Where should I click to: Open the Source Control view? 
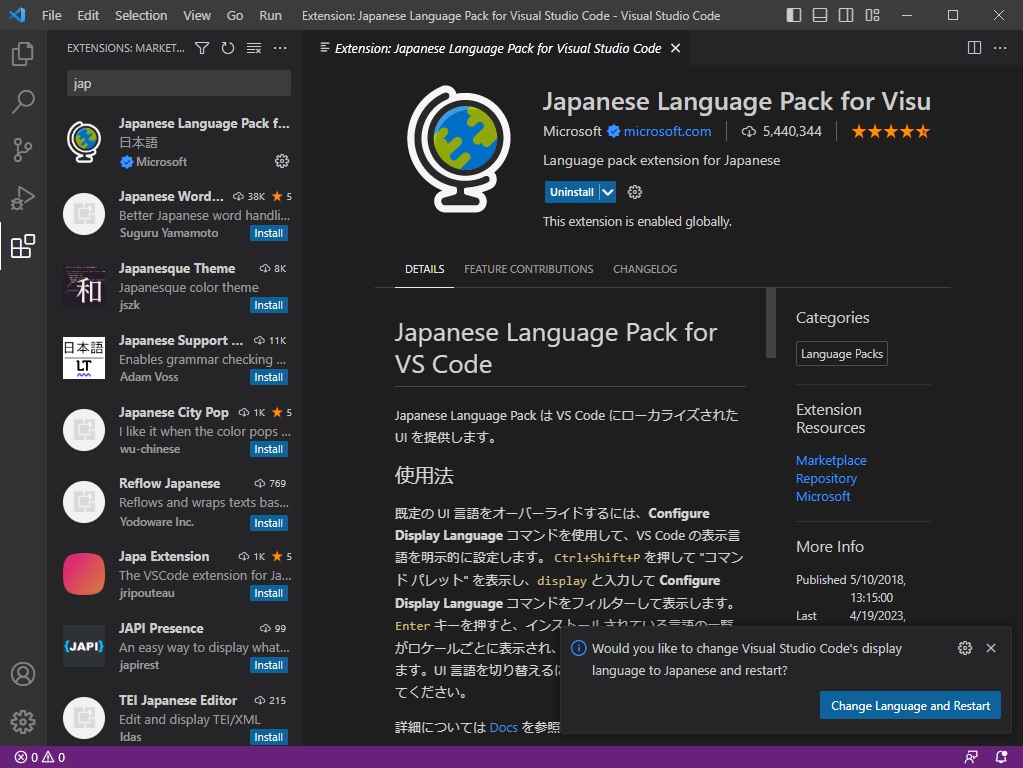[x=24, y=150]
